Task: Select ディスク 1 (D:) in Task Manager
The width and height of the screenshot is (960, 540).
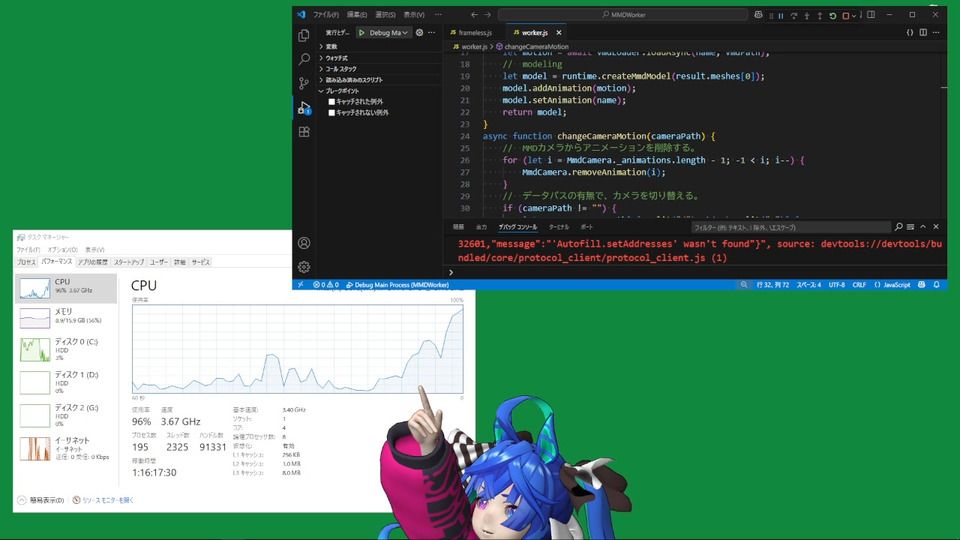Action: [66, 382]
